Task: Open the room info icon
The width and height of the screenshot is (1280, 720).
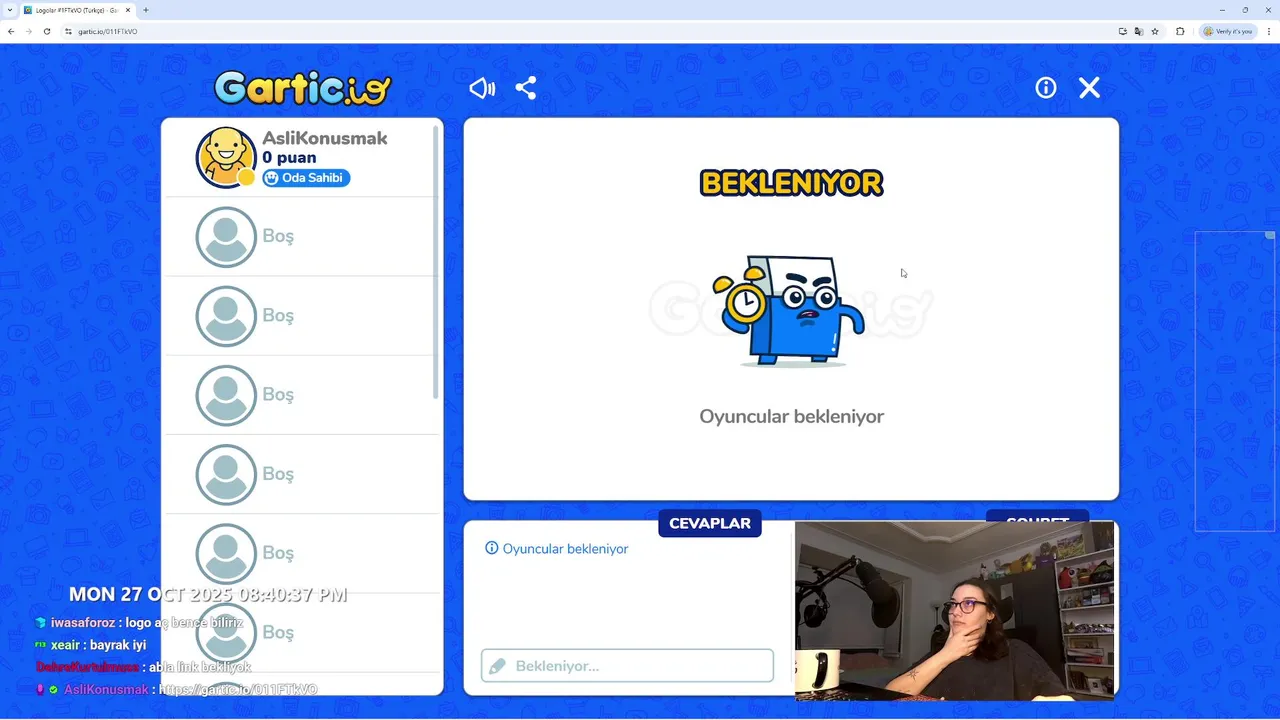Action: pos(1046,88)
